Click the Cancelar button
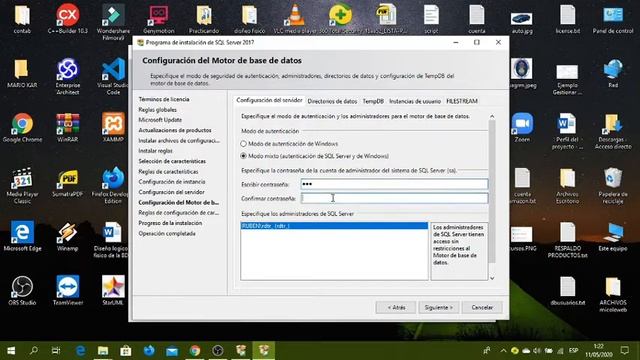This screenshot has height=360, width=640. coord(482,307)
